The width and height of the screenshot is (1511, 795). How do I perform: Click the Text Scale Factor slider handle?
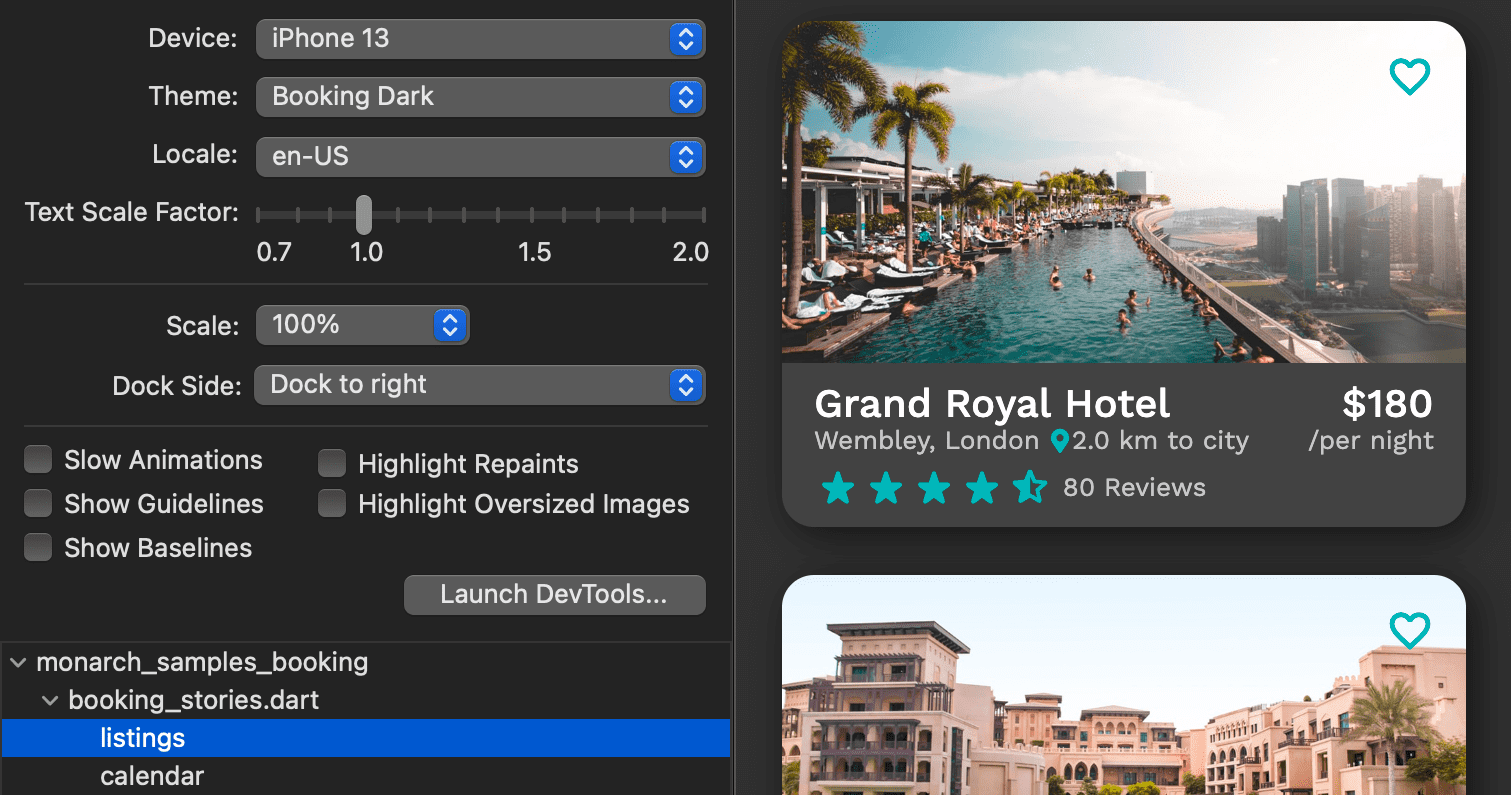(364, 215)
